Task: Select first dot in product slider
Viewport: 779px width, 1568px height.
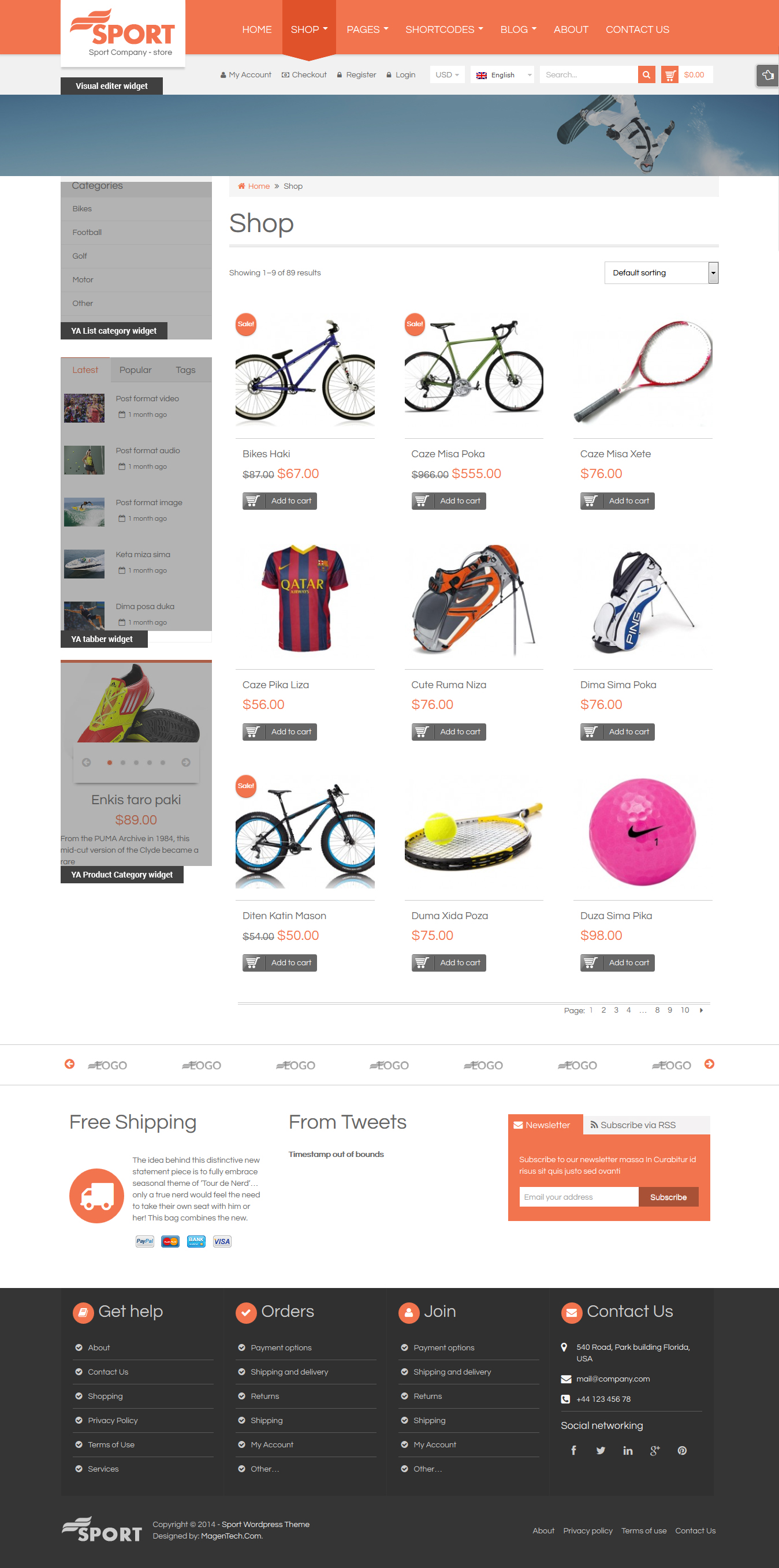Action: pyautogui.click(x=110, y=762)
